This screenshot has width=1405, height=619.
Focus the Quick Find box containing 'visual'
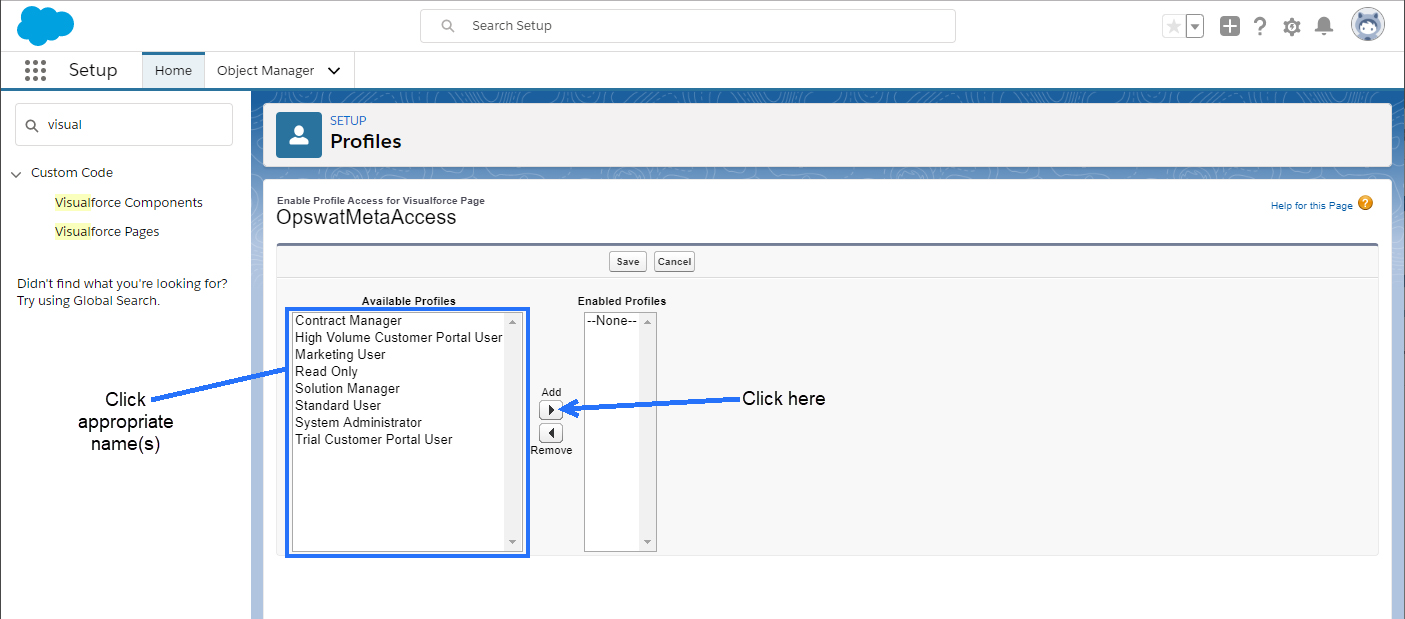tap(124, 125)
